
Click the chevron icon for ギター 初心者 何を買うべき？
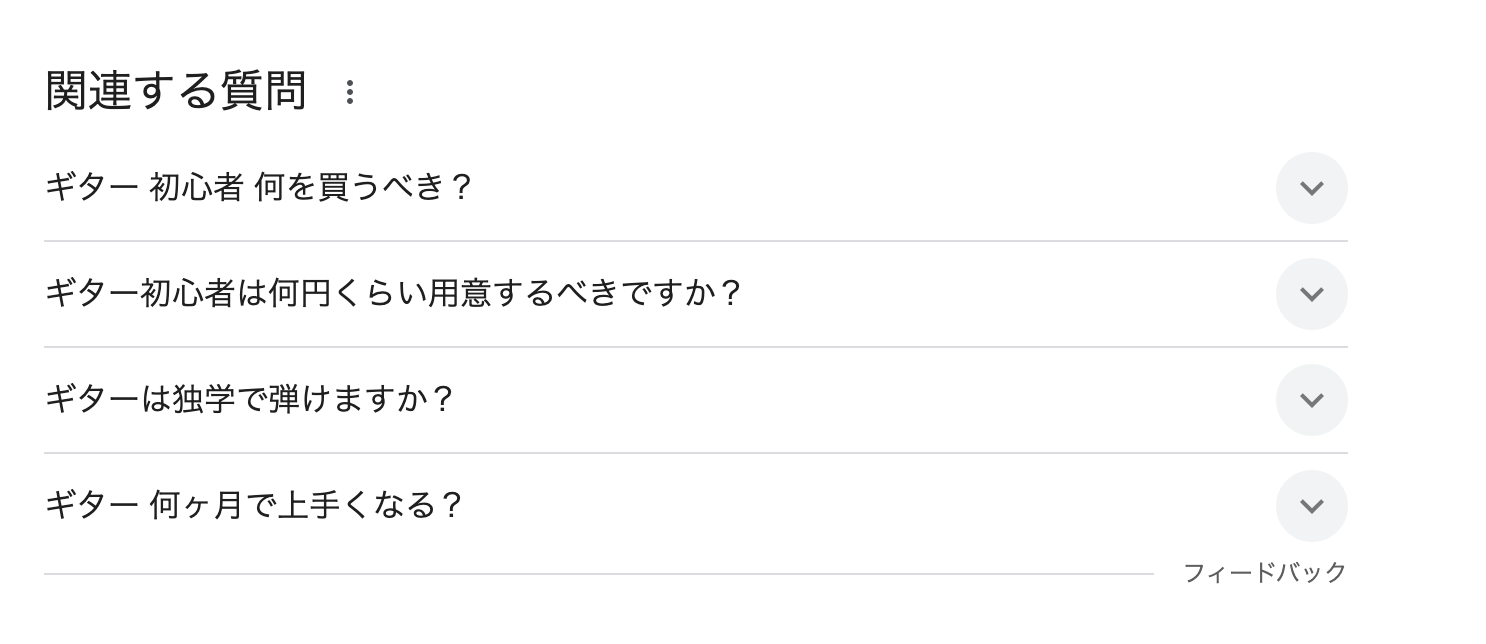tap(1311, 188)
